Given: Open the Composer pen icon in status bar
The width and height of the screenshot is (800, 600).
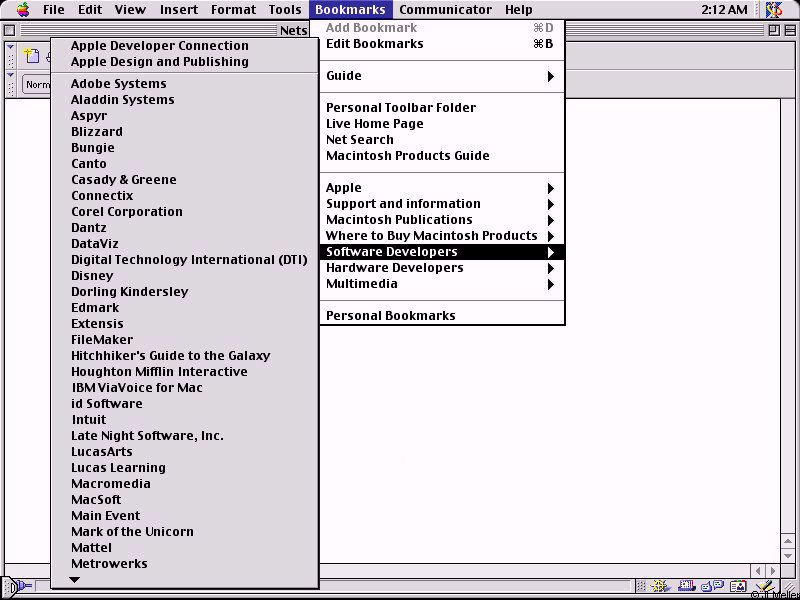Looking at the screenshot, I should click(763, 587).
